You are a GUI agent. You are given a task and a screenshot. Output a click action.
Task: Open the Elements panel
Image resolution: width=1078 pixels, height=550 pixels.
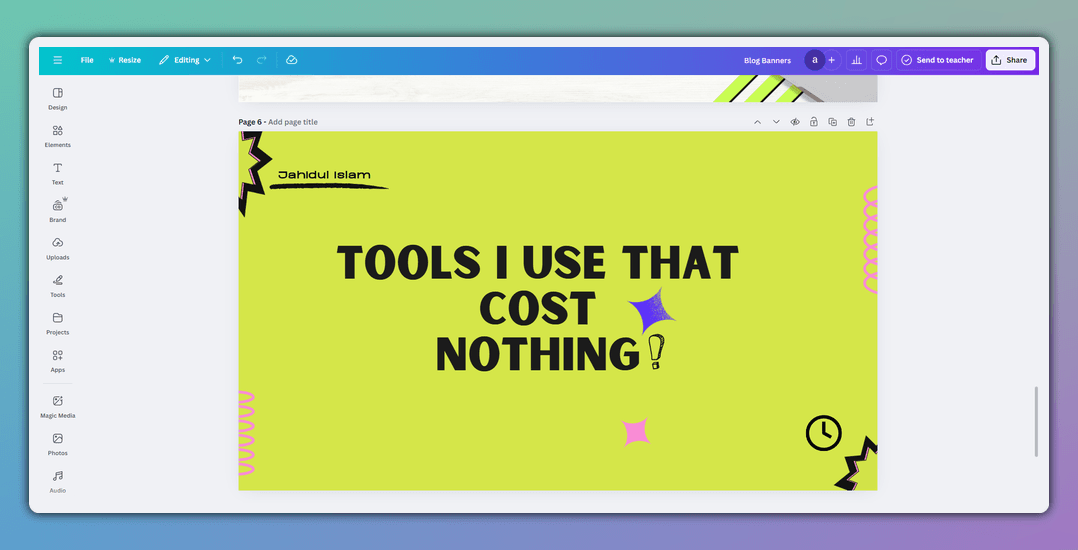(x=58, y=136)
